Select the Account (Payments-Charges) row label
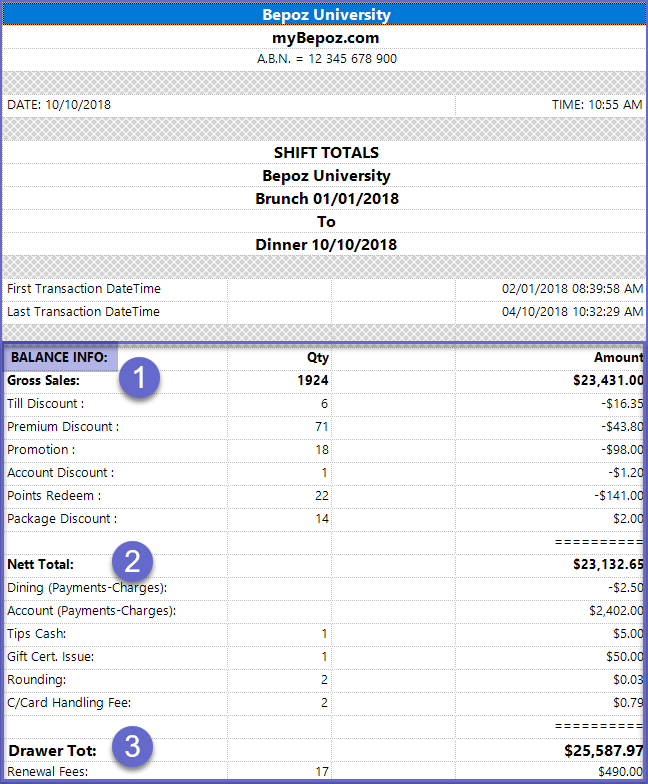 (91, 610)
